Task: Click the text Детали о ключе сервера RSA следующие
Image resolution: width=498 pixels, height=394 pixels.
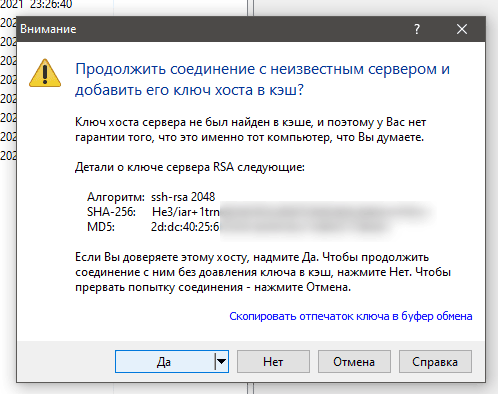Action: click(x=190, y=167)
